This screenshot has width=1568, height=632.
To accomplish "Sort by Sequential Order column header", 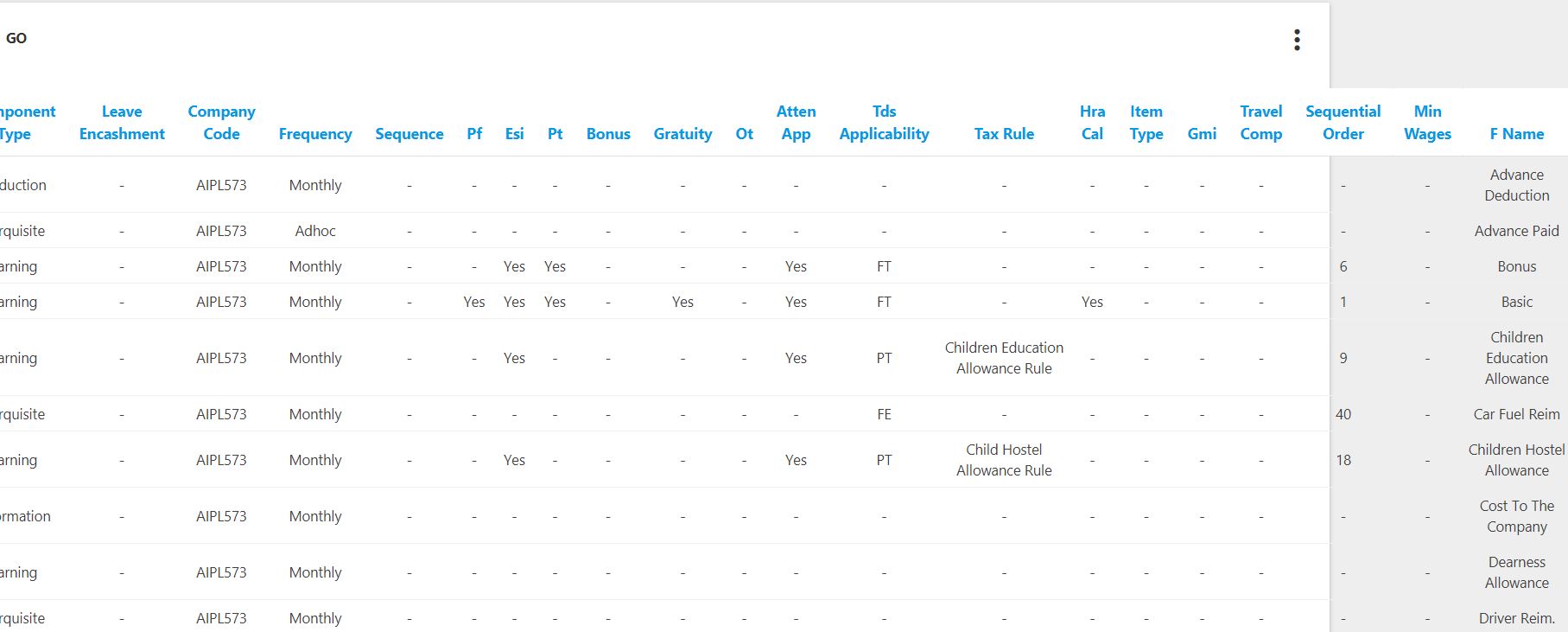I will pos(1343,123).
